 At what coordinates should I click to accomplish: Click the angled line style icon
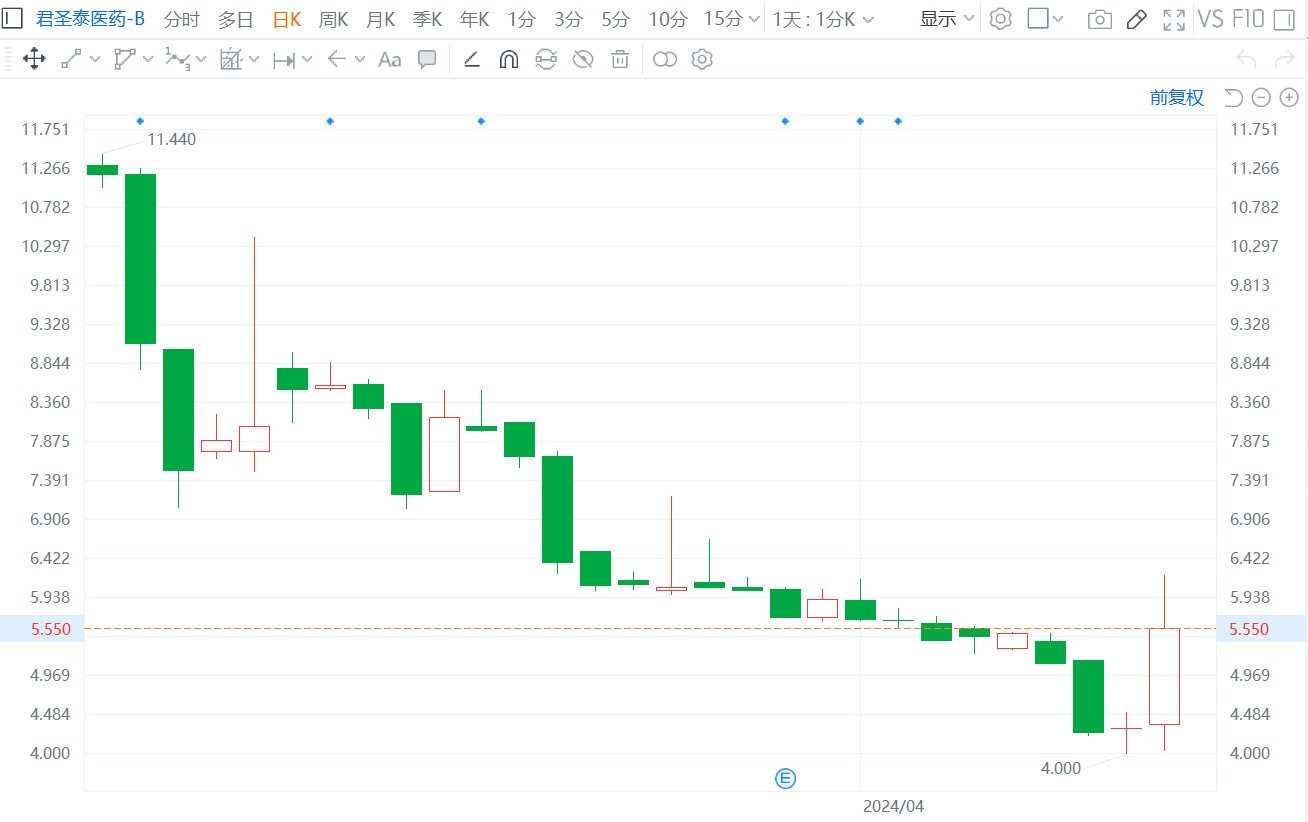(x=471, y=60)
